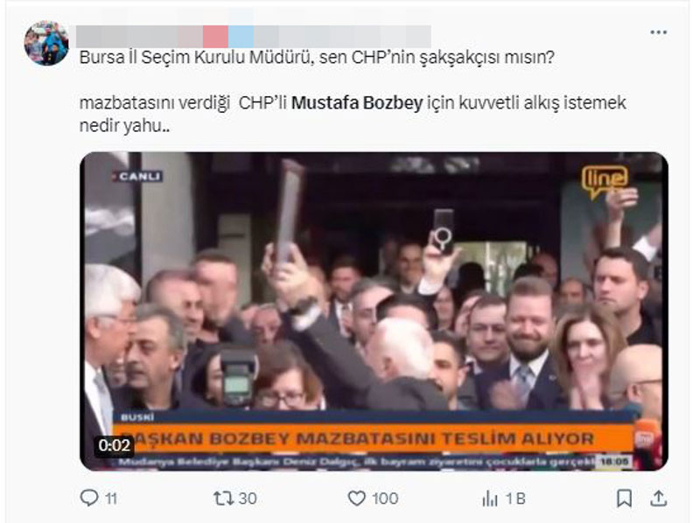The width and height of the screenshot is (700, 523).
Task: Play the Bozbey mazbata video
Action: pos(374,311)
